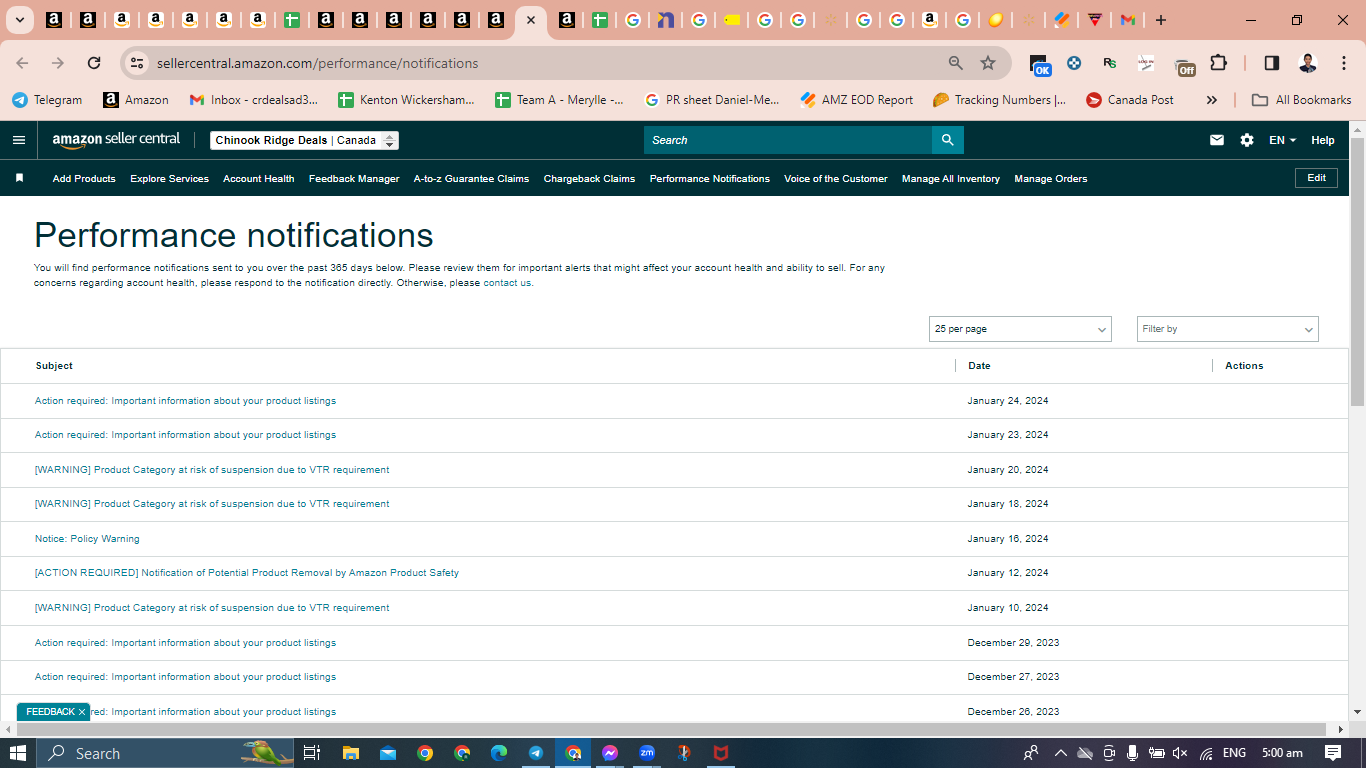Open the Mail app from the taskbar

click(387, 753)
